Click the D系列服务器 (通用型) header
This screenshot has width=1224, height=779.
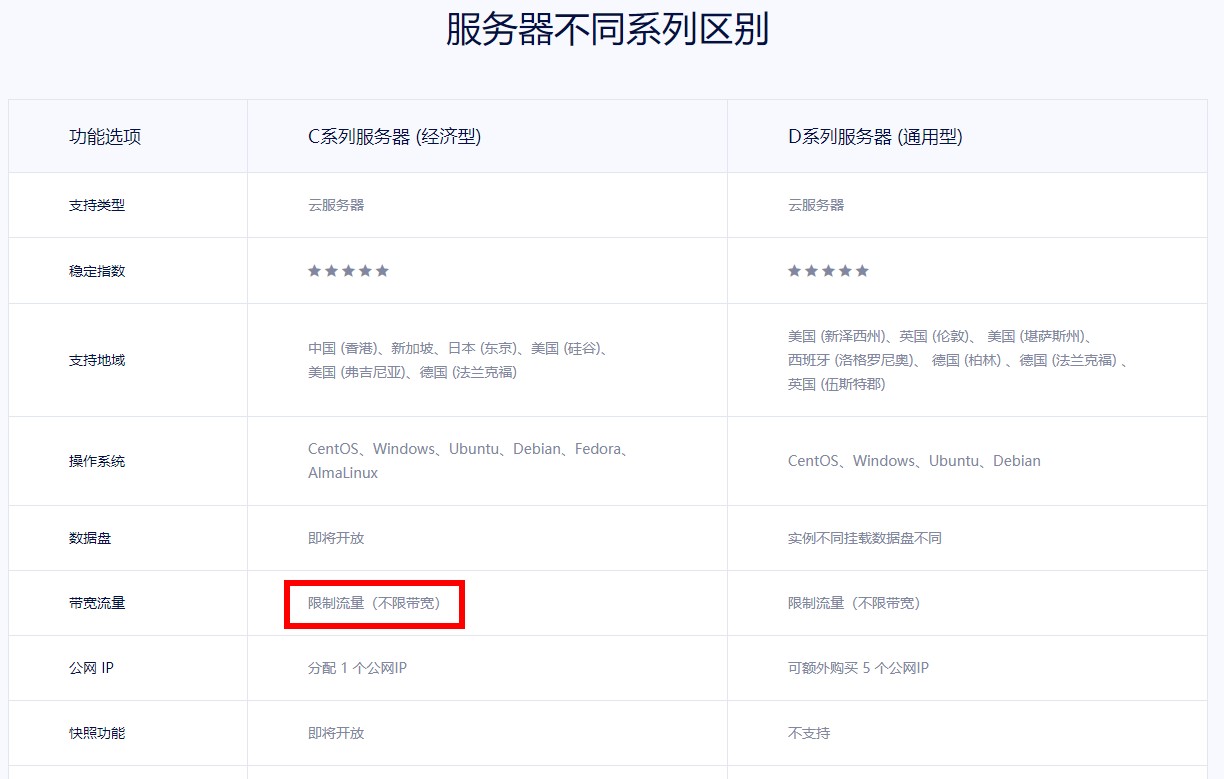pyautogui.click(x=875, y=137)
